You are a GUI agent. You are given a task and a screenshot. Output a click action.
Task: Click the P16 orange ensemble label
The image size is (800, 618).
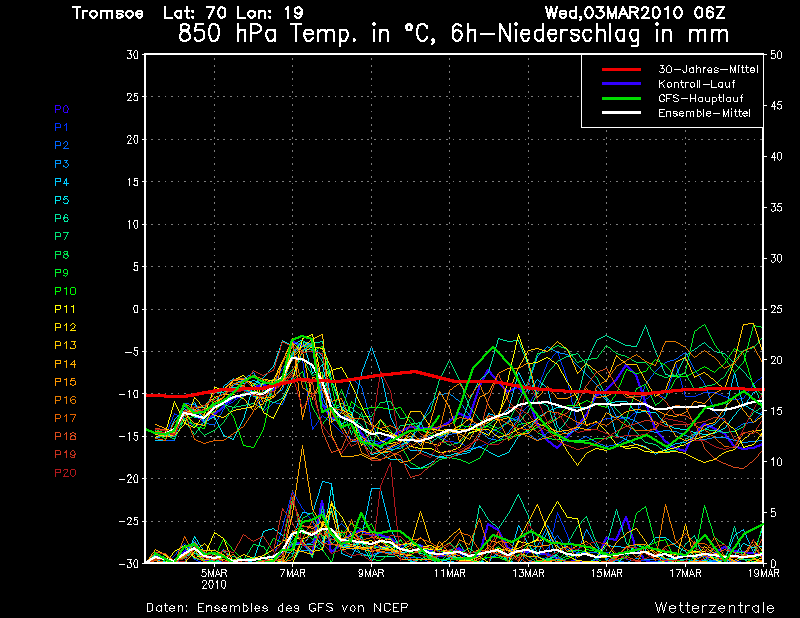(x=65, y=400)
